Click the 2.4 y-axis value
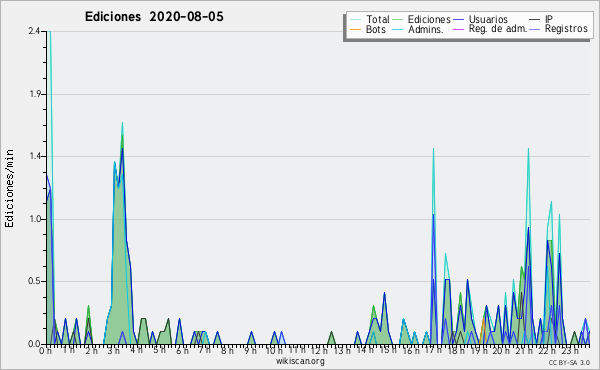The image size is (600, 370). [x=34, y=31]
